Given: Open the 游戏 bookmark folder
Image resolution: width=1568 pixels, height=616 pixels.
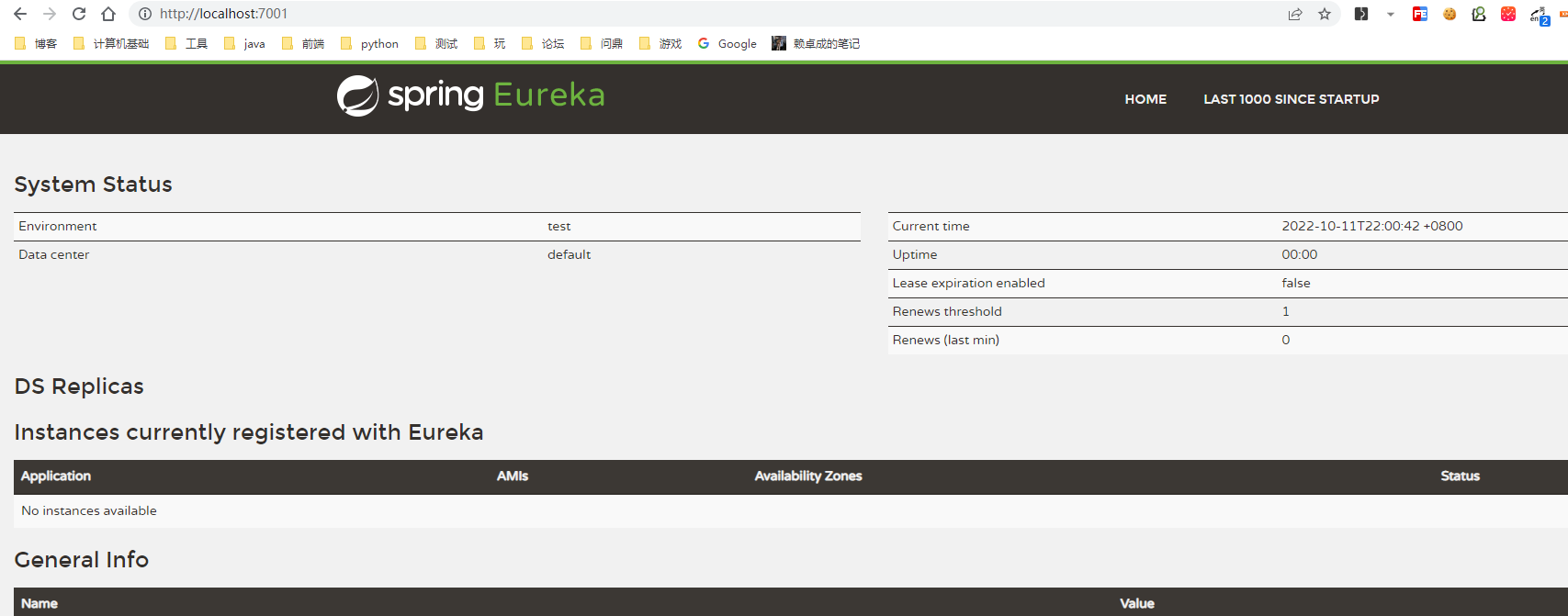Looking at the screenshot, I should (x=660, y=43).
